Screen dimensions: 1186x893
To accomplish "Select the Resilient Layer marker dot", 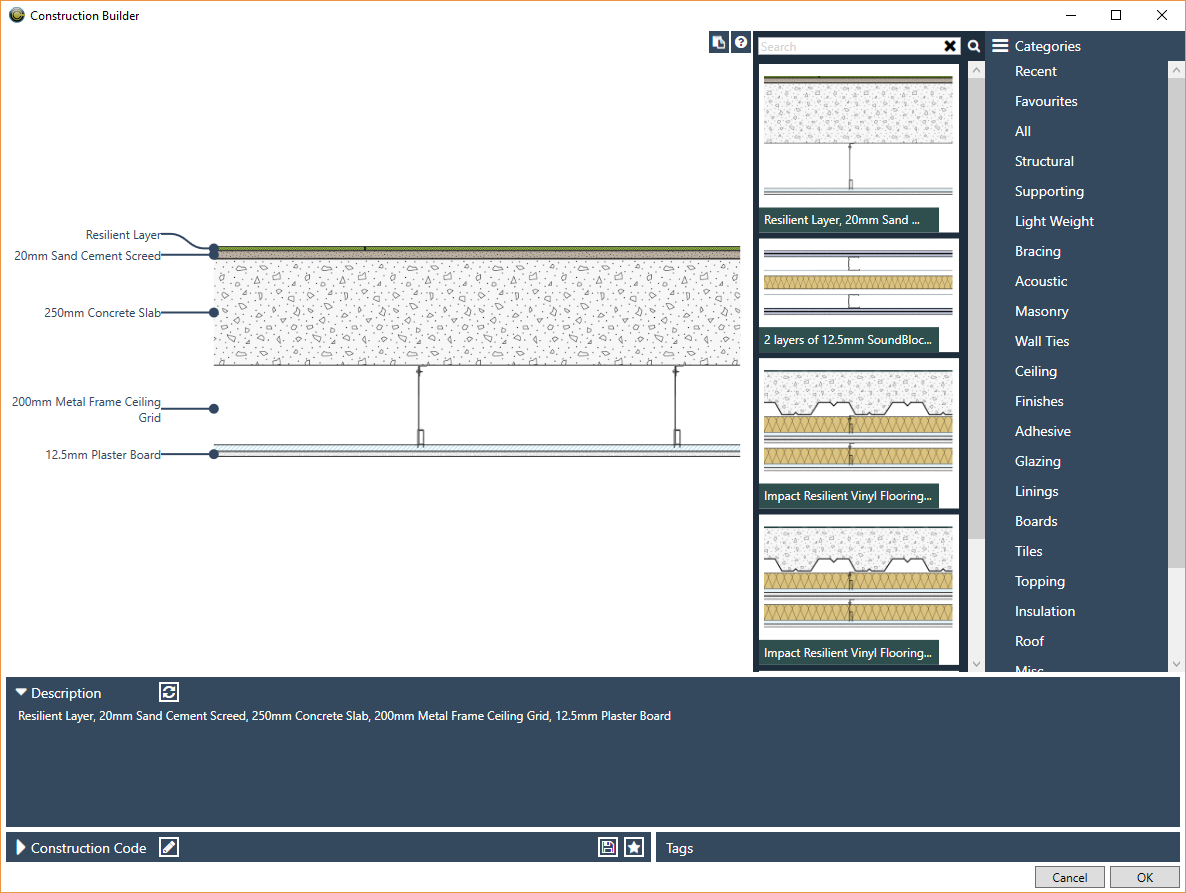I will (213, 249).
